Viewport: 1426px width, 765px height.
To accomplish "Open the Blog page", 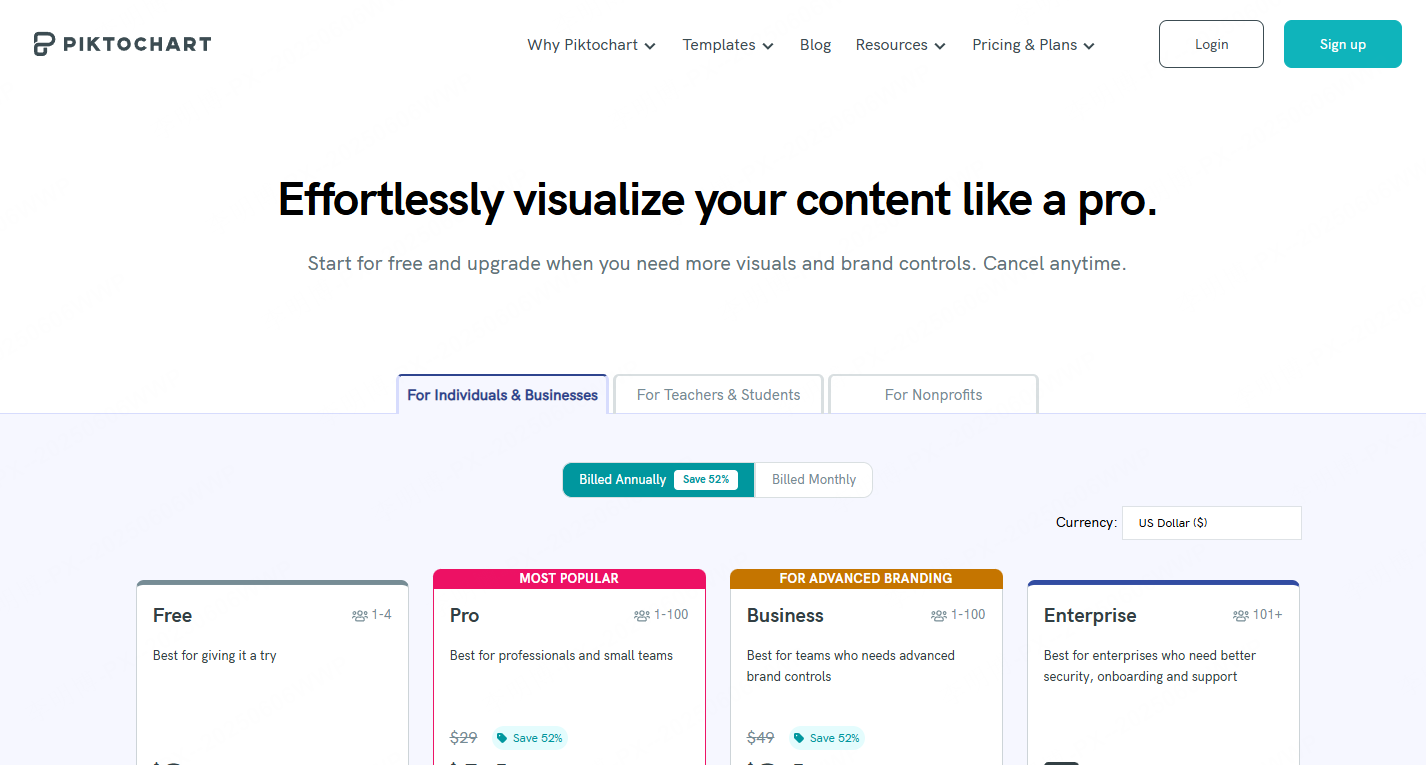I will (x=815, y=44).
